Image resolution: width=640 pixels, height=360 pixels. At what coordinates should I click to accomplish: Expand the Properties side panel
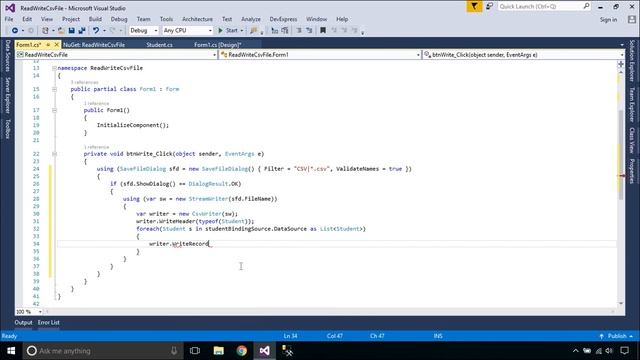632,171
